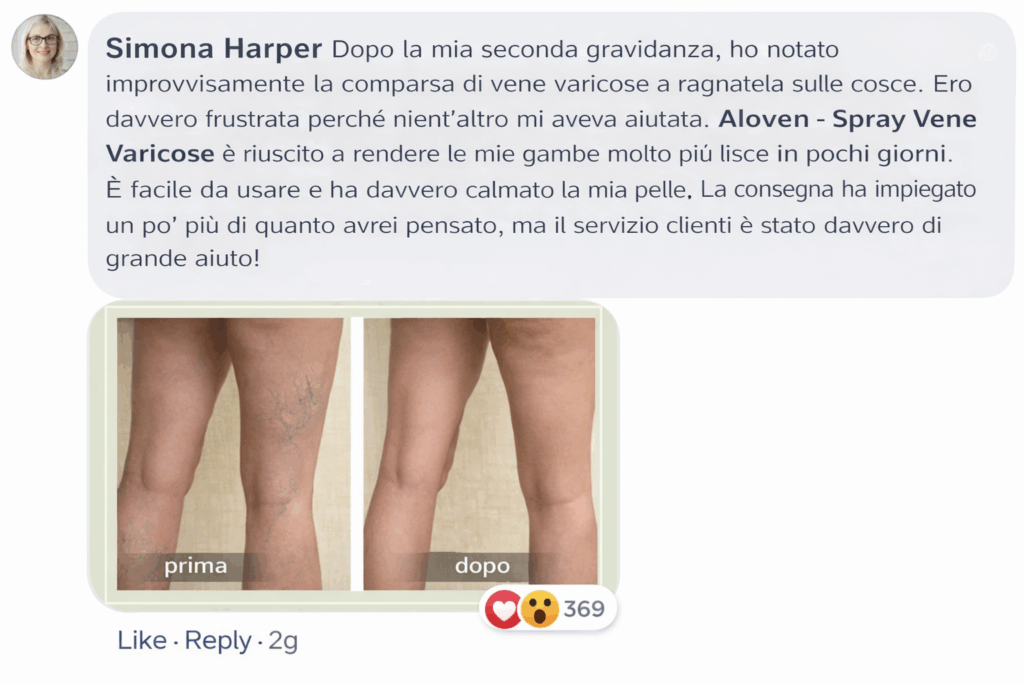Image resolution: width=1024 pixels, height=683 pixels.
Task: Click the 'prima' caption label
Action: tap(195, 565)
